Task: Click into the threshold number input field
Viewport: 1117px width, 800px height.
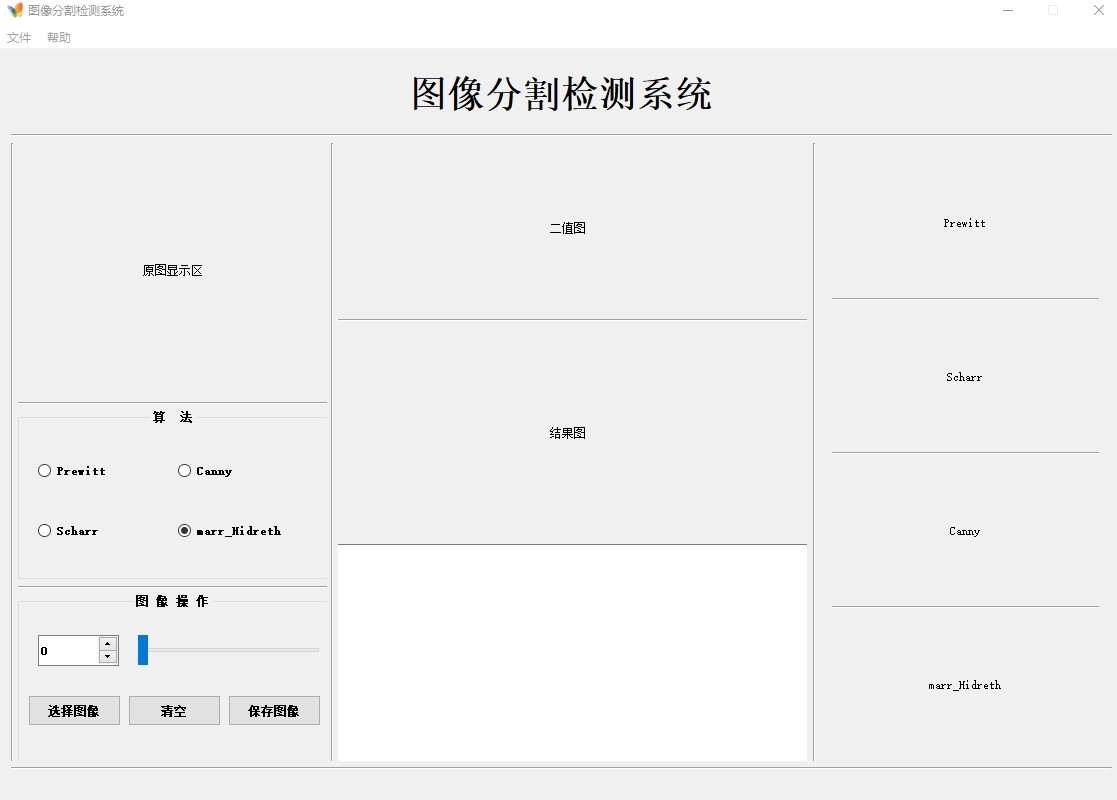Action: [x=68, y=651]
